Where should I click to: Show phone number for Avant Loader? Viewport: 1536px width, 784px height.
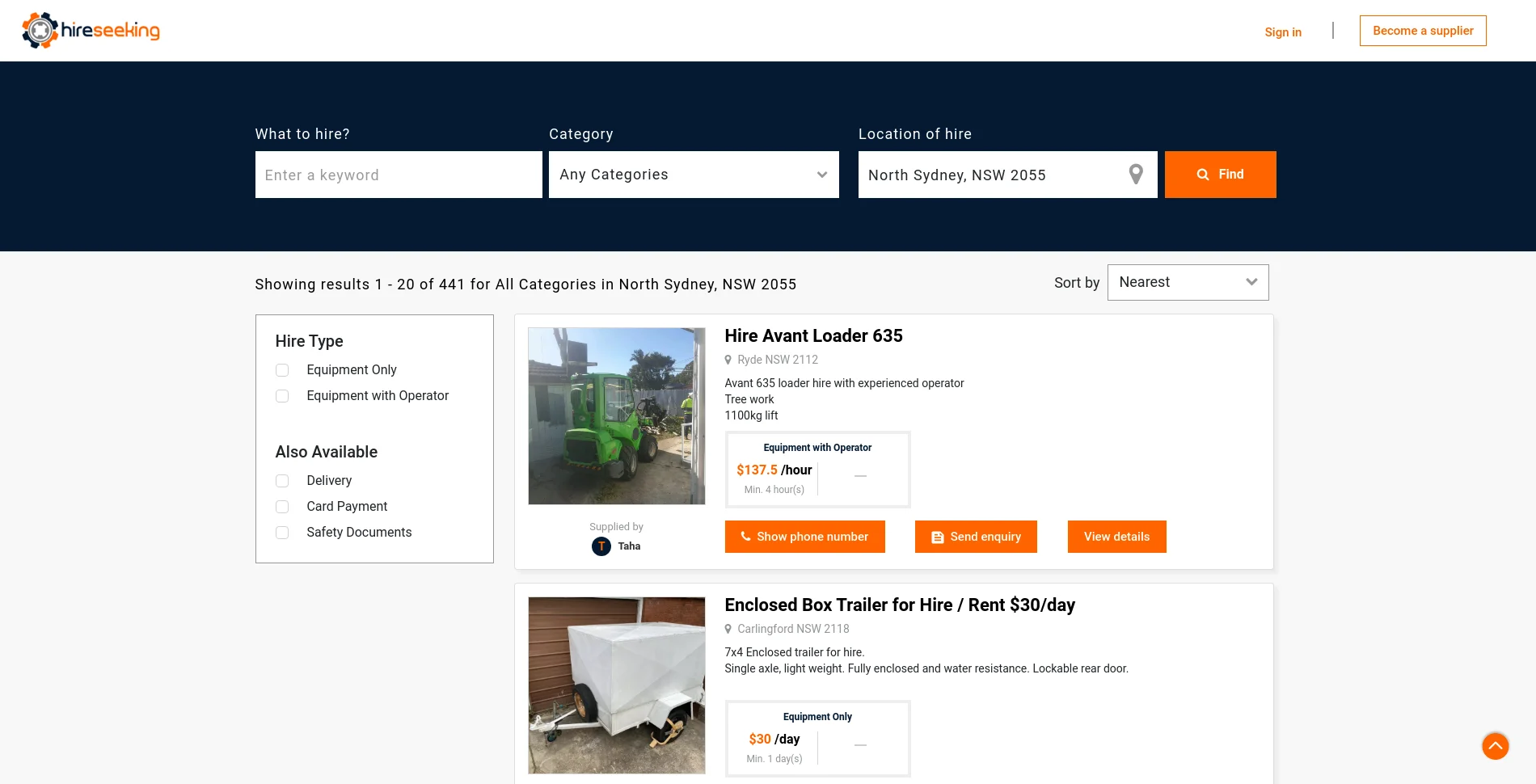[804, 537]
